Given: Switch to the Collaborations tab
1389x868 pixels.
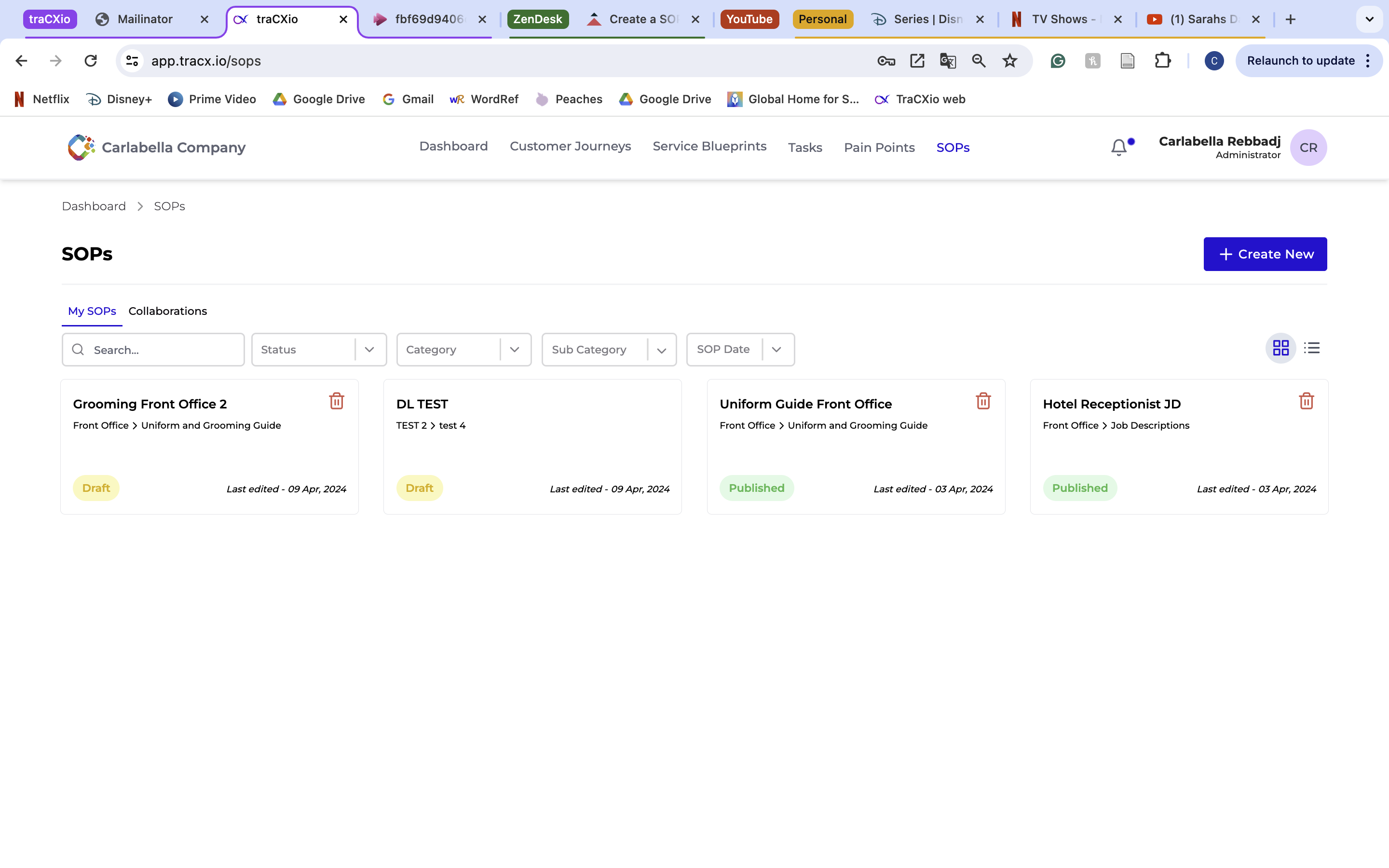Looking at the screenshot, I should [167, 311].
